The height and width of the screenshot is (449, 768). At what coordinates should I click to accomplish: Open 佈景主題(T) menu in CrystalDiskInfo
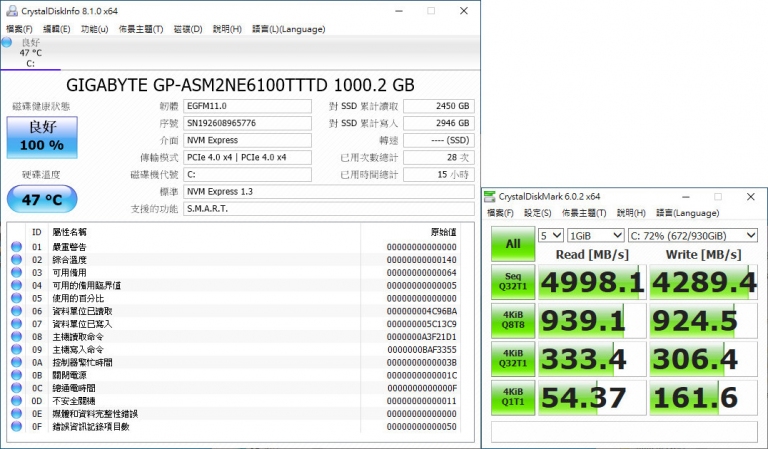(141, 29)
